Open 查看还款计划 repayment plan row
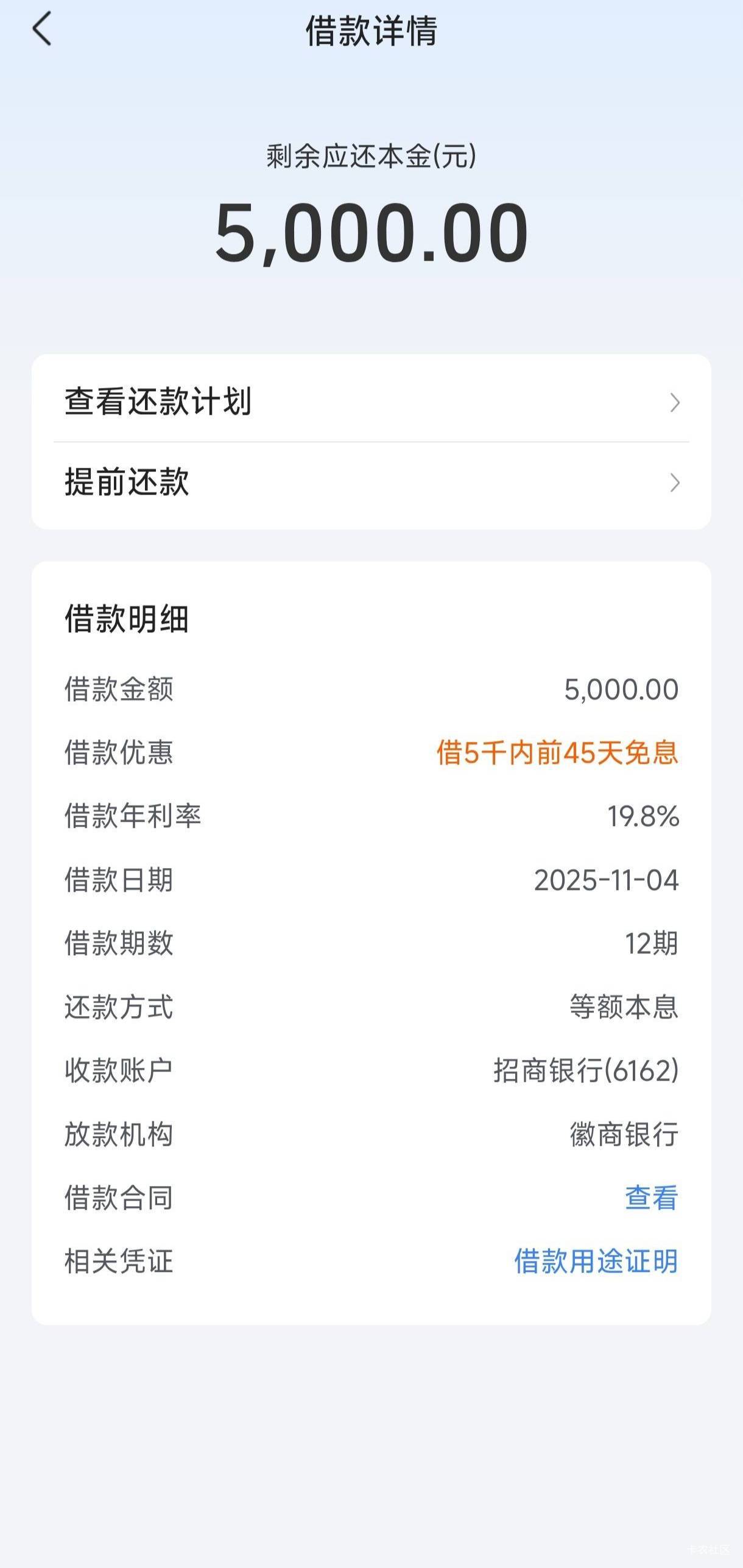The image size is (743, 1568). click(x=158, y=401)
